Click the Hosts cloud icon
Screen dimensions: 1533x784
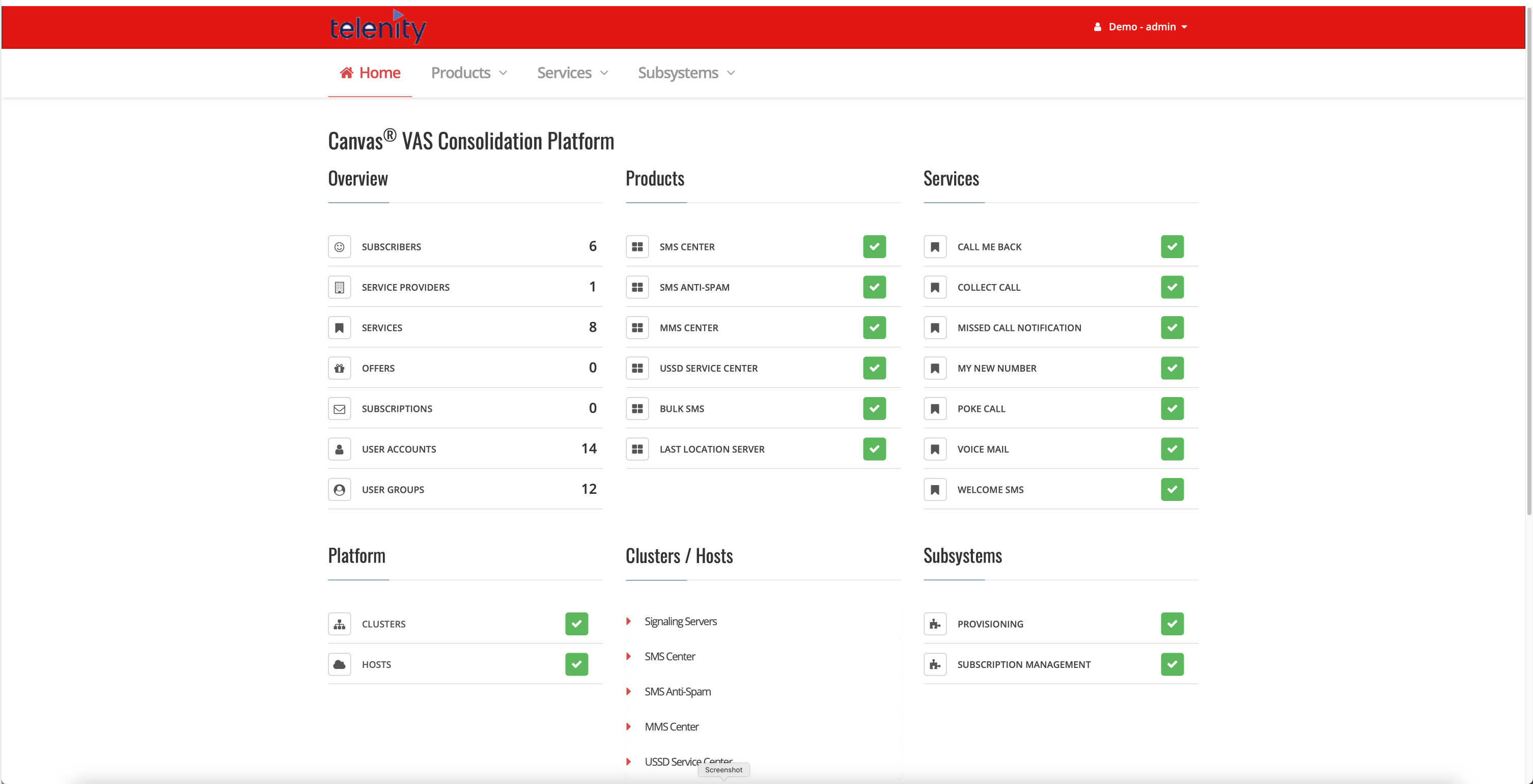pyautogui.click(x=339, y=664)
